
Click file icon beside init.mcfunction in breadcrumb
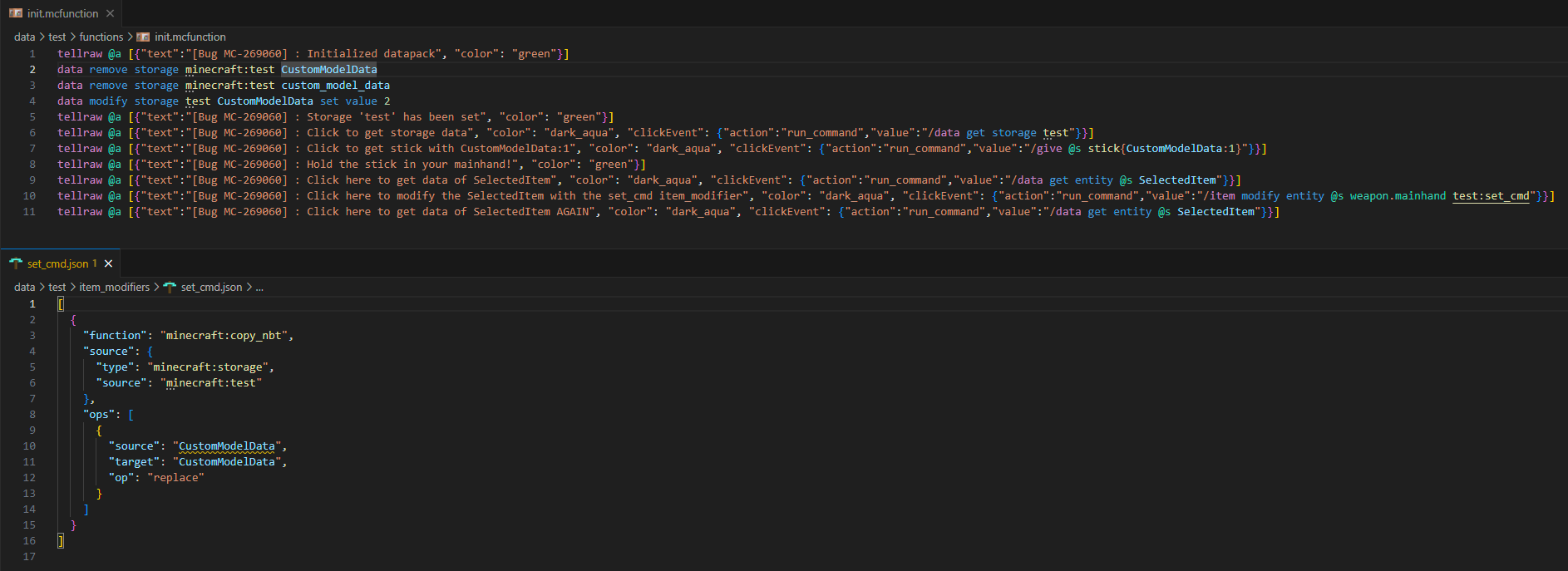click(x=143, y=37)
